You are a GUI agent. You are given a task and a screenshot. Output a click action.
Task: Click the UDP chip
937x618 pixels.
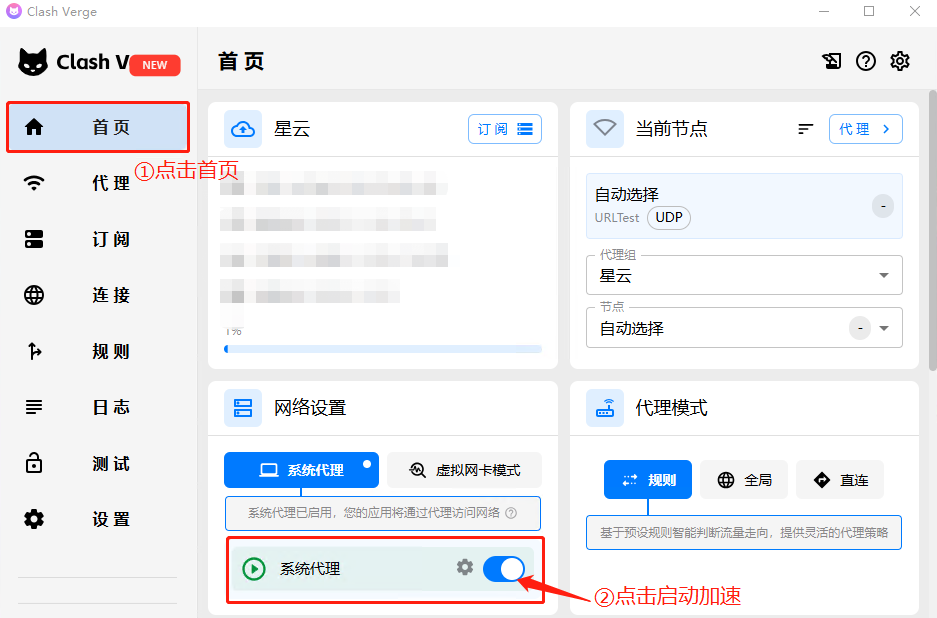[x=669, y=218]
